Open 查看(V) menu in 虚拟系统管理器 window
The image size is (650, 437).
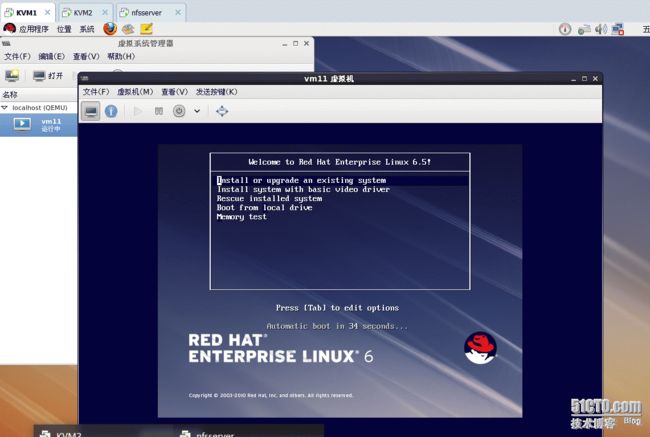coord(86,56)
